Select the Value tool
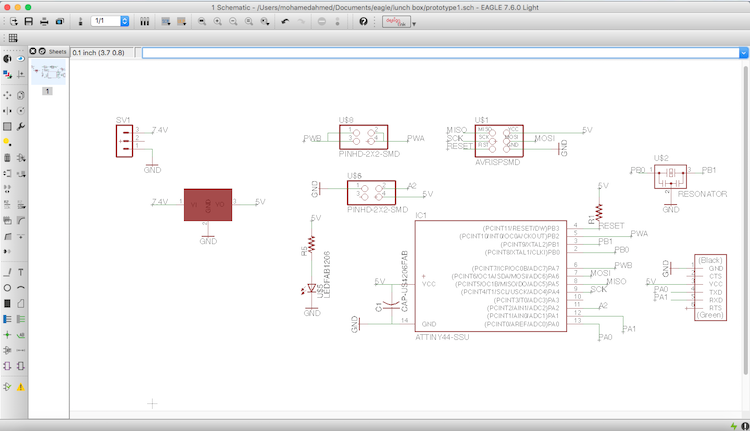Screen dimensions: 750x431 point(21,205)
